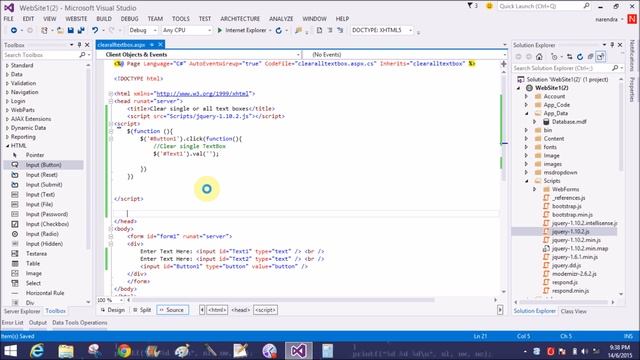Open Internet Explorer from taskbar

click(37, 351)
